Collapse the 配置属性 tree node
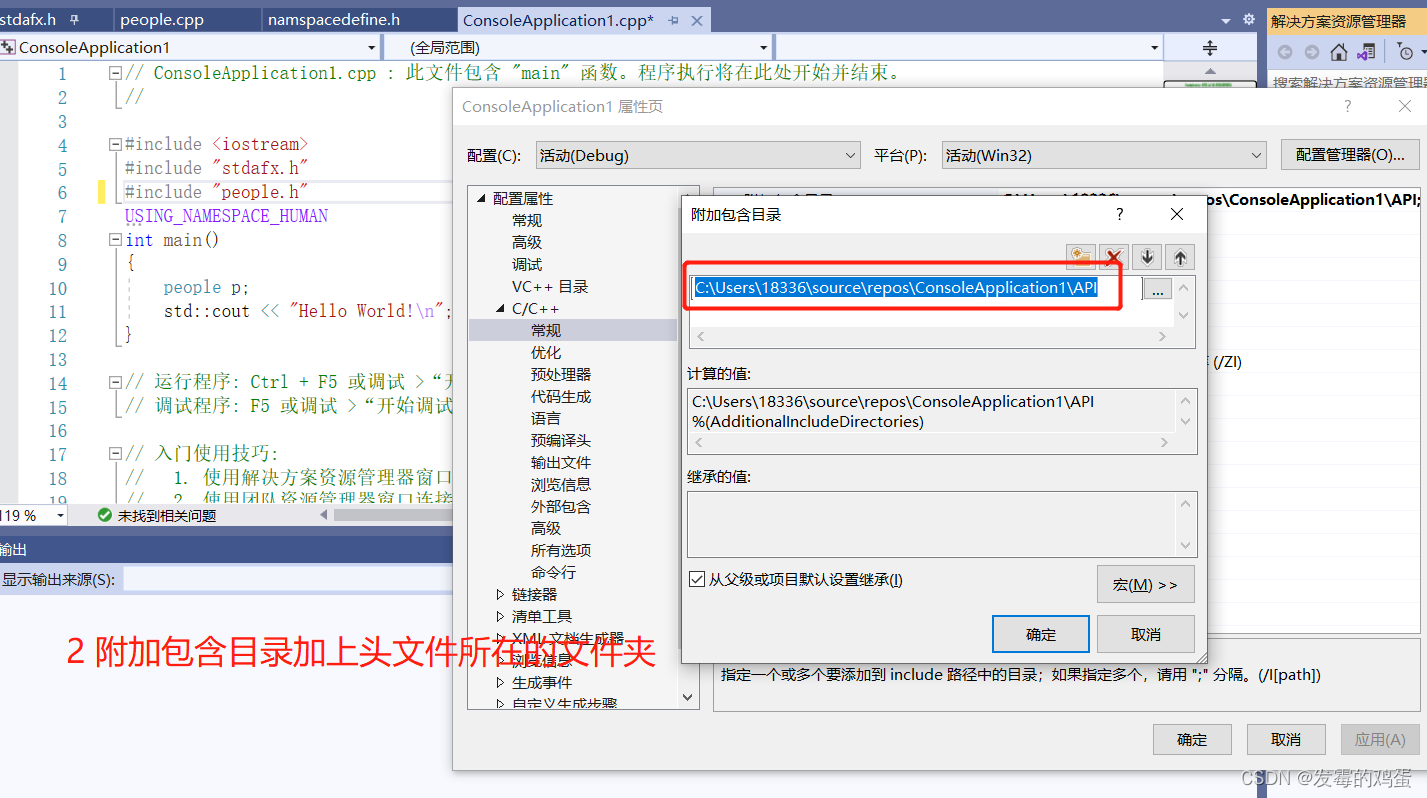This screenshot has height=798, width=1427. (481, 198)
